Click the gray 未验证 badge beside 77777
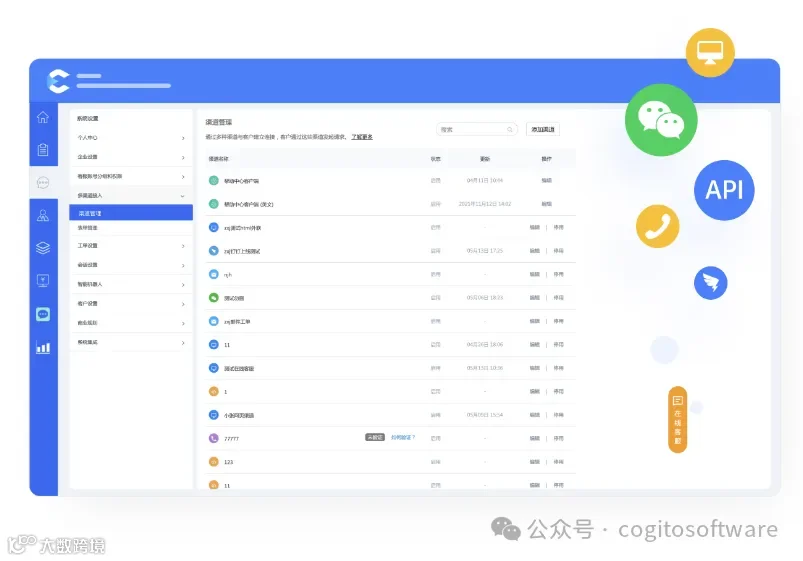This screenshot has width=803, height=561. point(375,438)
